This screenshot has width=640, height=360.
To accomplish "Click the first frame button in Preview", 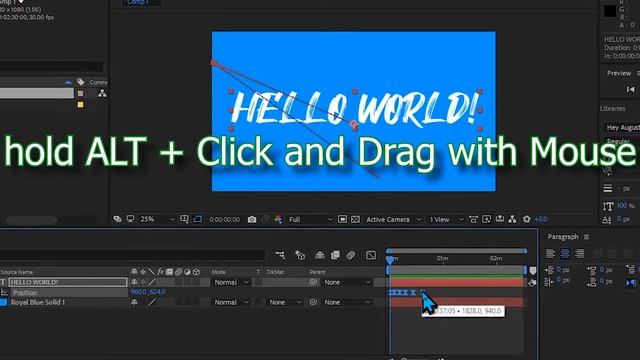I will pos(630,89).
